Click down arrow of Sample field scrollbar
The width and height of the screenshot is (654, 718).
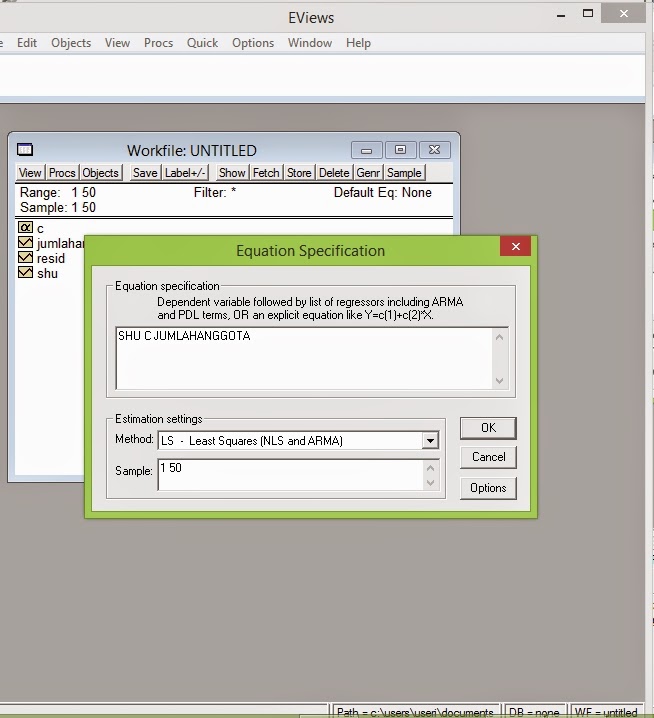(430, 483)
